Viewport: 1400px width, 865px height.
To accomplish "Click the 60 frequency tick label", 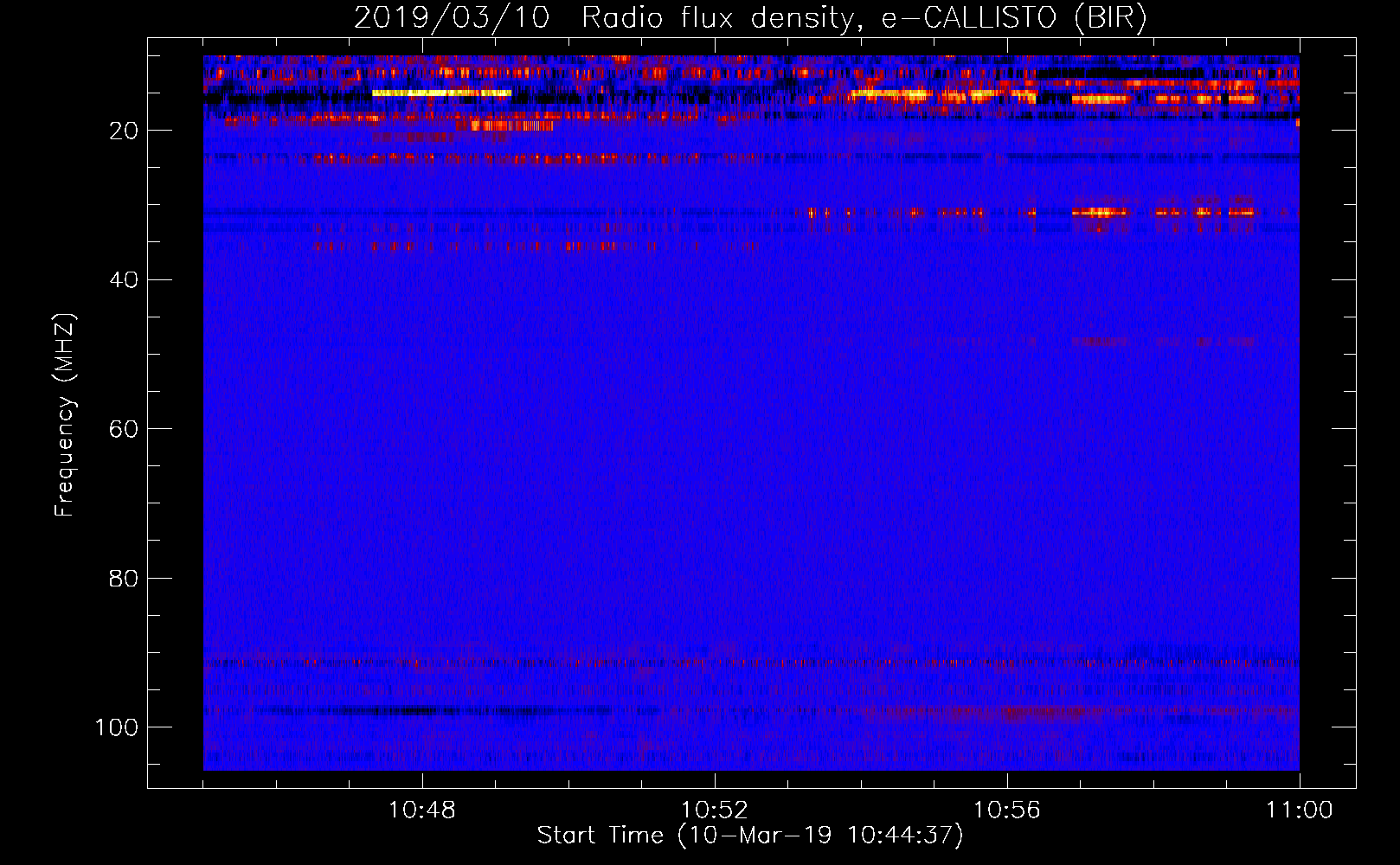I will coord(124,429).
